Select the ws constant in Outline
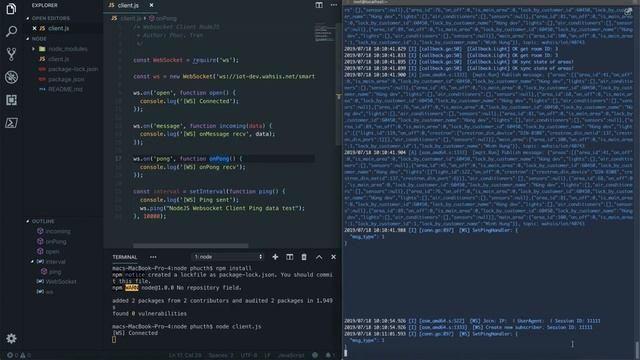The image size is (640, 360). click(x=49, y=292)
